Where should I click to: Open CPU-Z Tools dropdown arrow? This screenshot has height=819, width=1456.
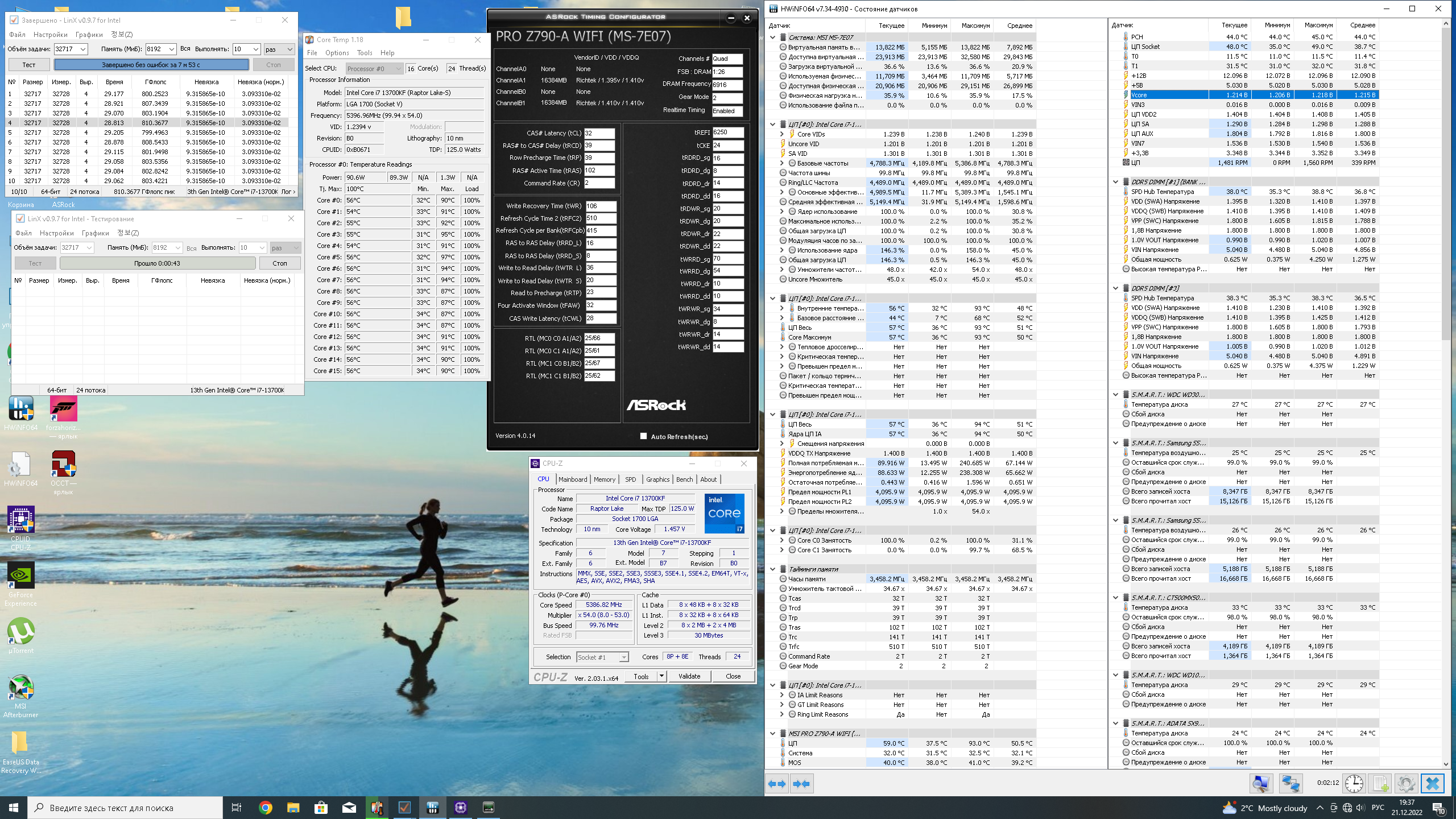click(x=661, y=676)
